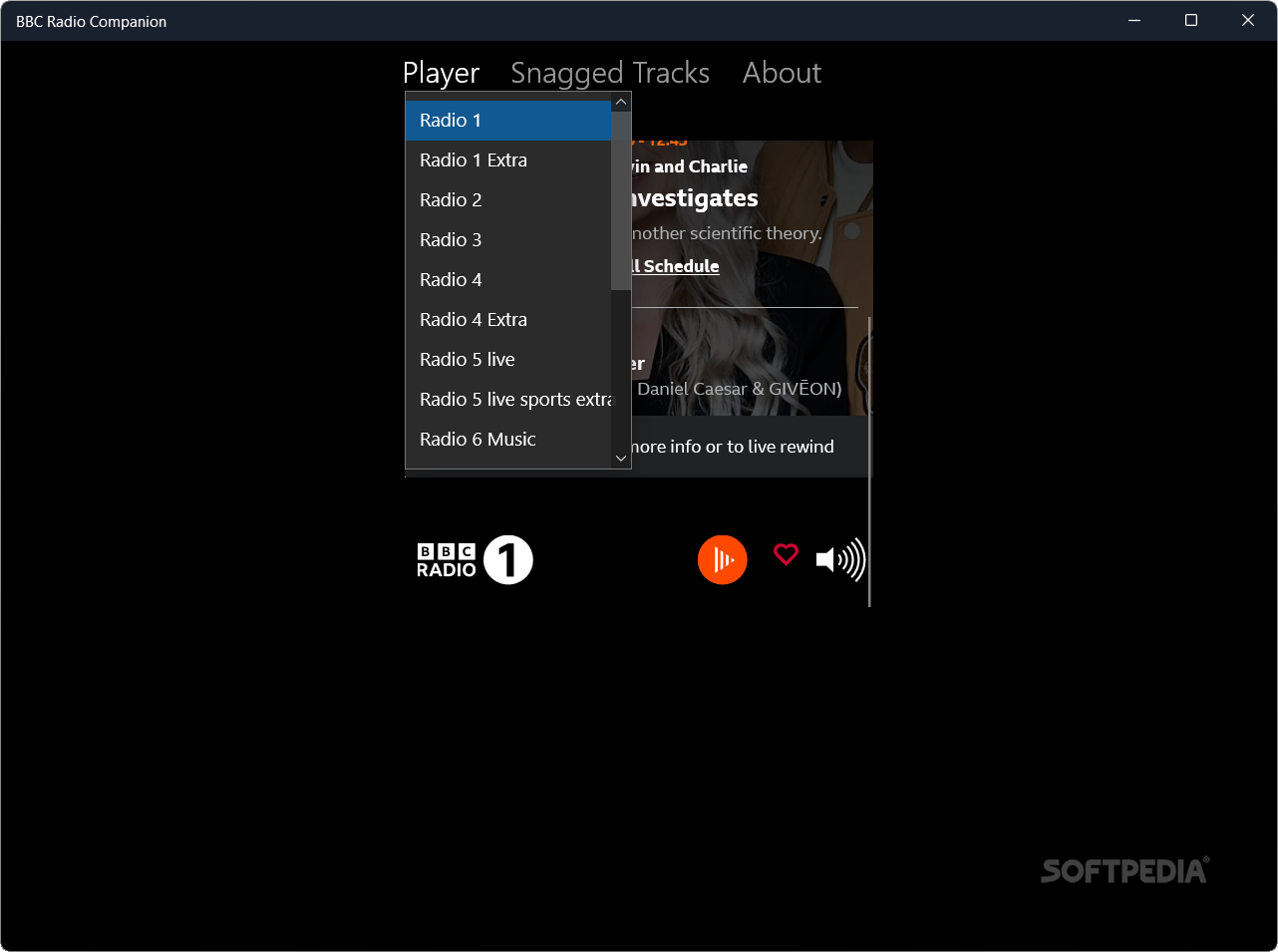Choose Radio 6 Music station
The width and height of the screenshot is (1278, 952).
tap(508, 440)
